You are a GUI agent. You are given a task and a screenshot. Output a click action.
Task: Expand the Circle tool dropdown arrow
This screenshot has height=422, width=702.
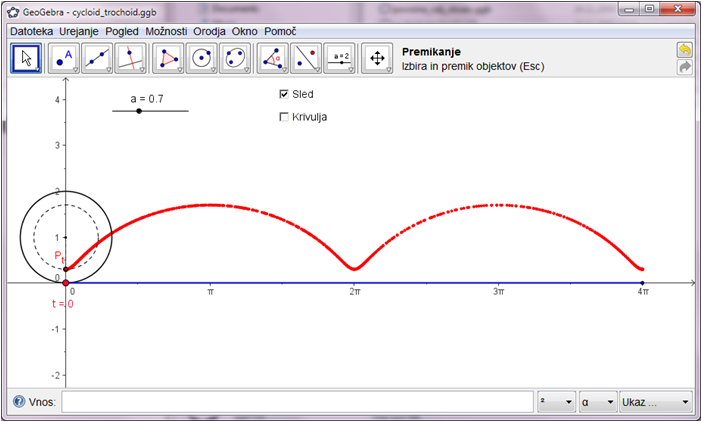213,70
